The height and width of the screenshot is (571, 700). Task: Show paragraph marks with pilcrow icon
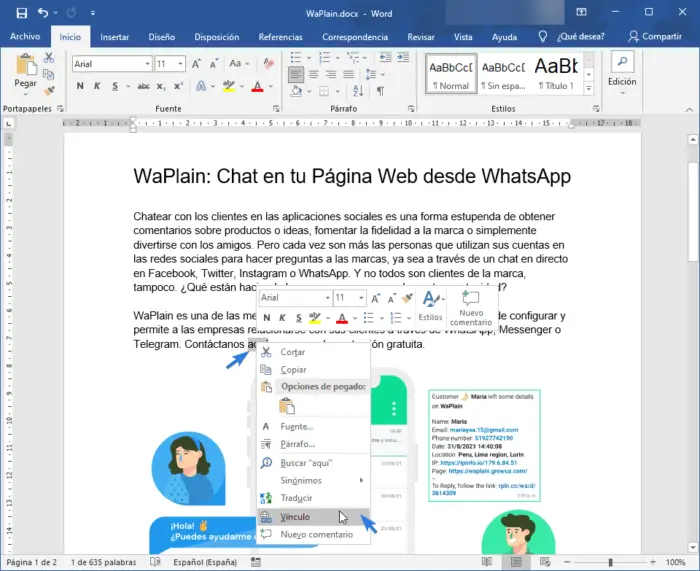[380, 91]
